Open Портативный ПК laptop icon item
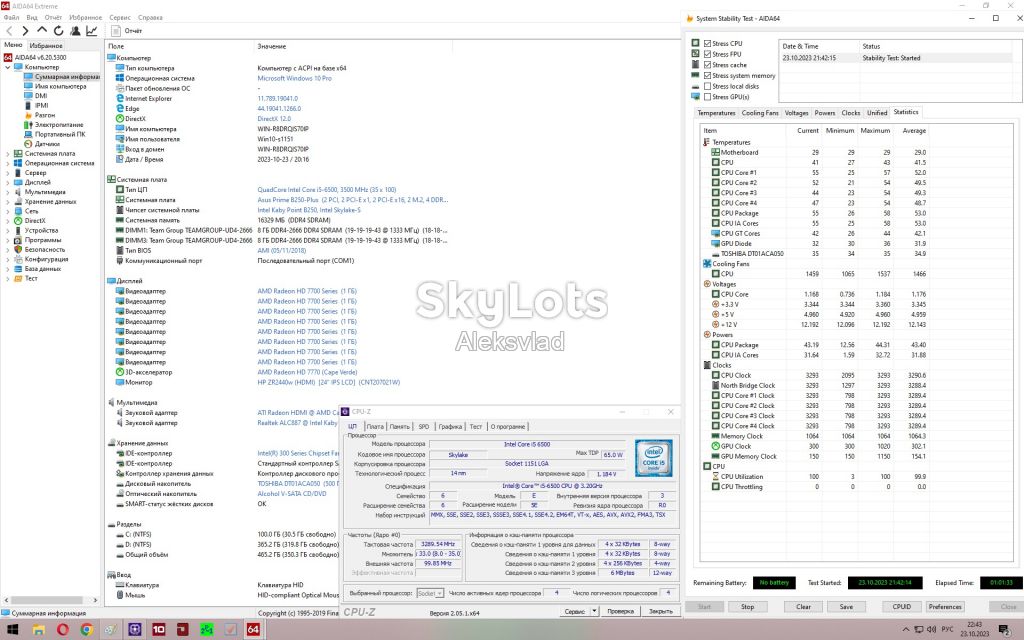The height and width of the screenshot is (640, 1024). (x=28, y=134)
